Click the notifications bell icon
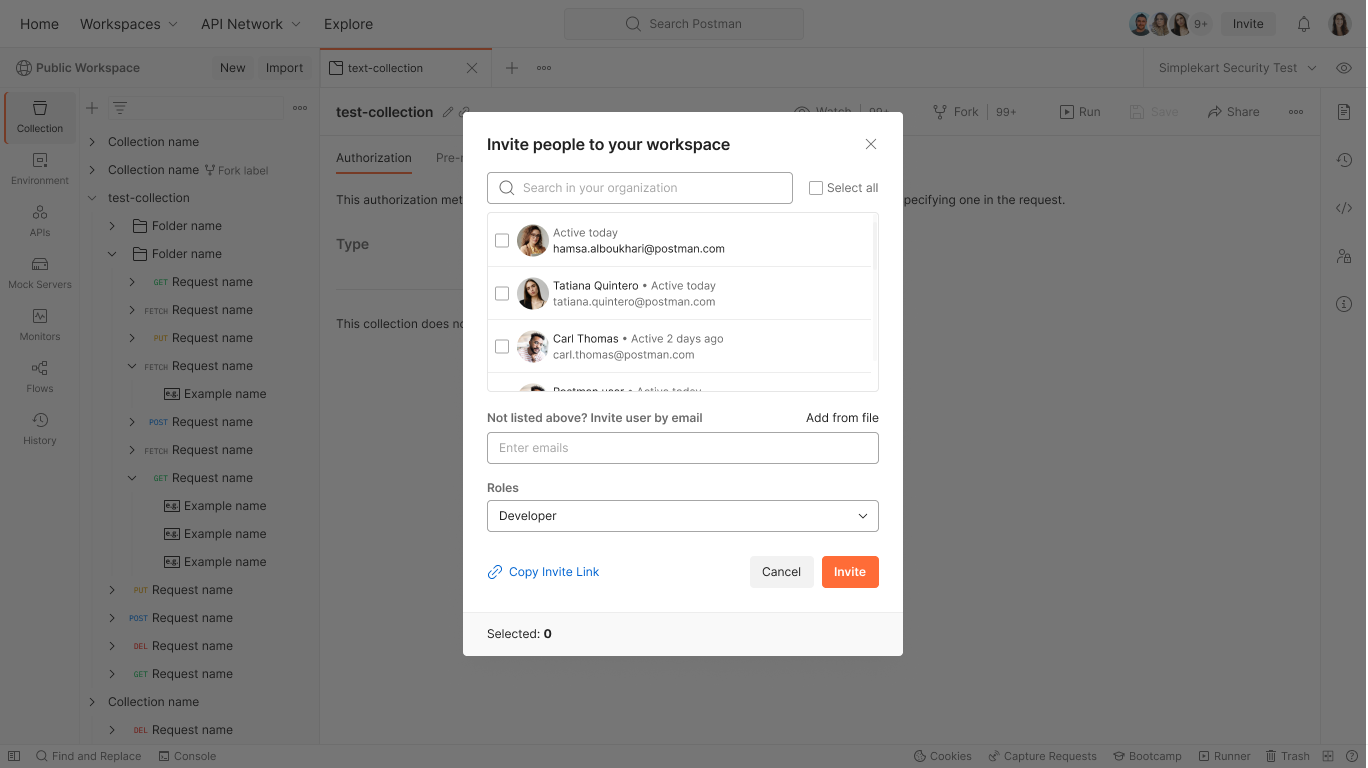This screenshot has width=1368, height=768. pyautogui.click(x=1304, y=24)
